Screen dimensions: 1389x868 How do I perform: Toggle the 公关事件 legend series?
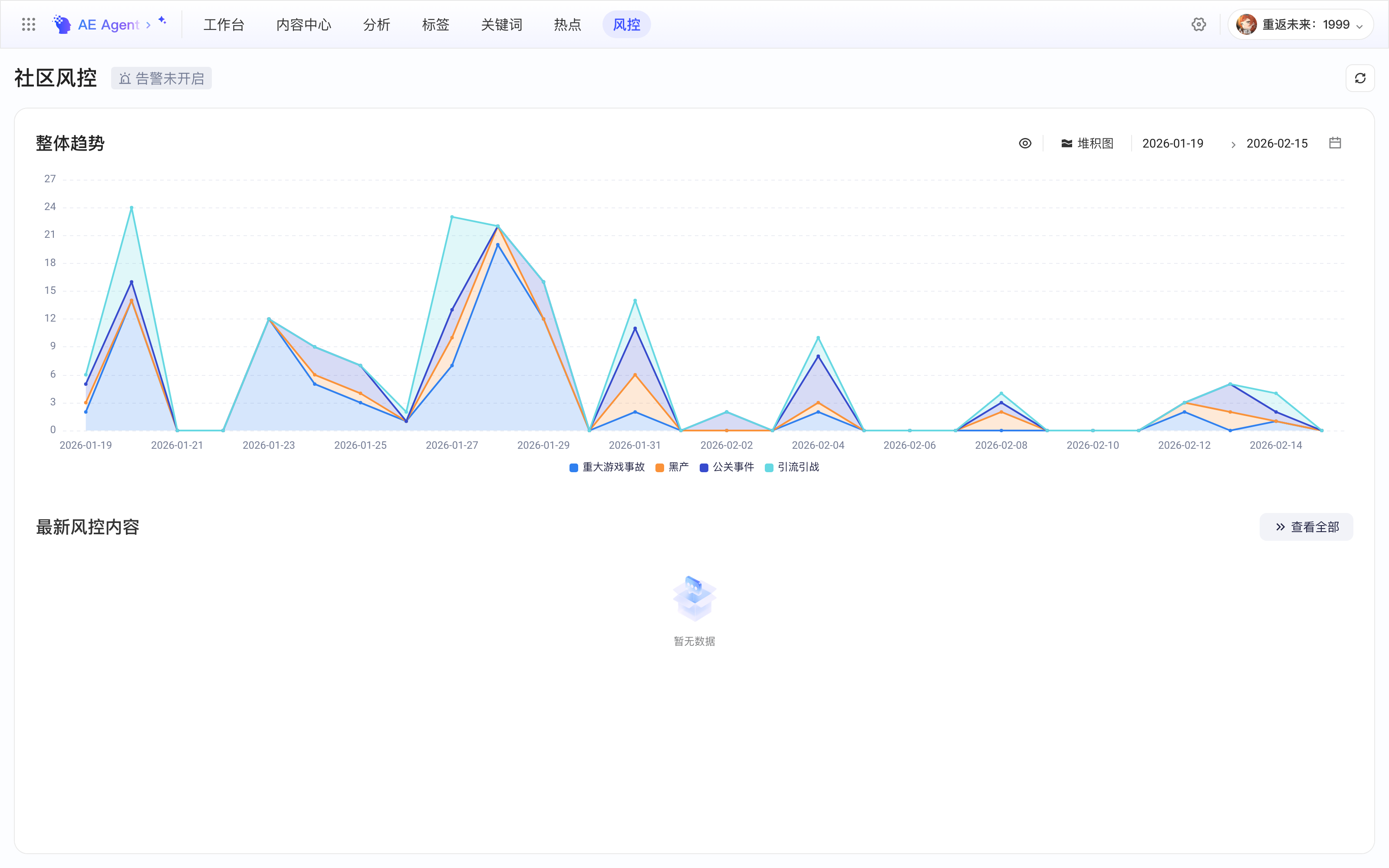click(x=727, y=467)
